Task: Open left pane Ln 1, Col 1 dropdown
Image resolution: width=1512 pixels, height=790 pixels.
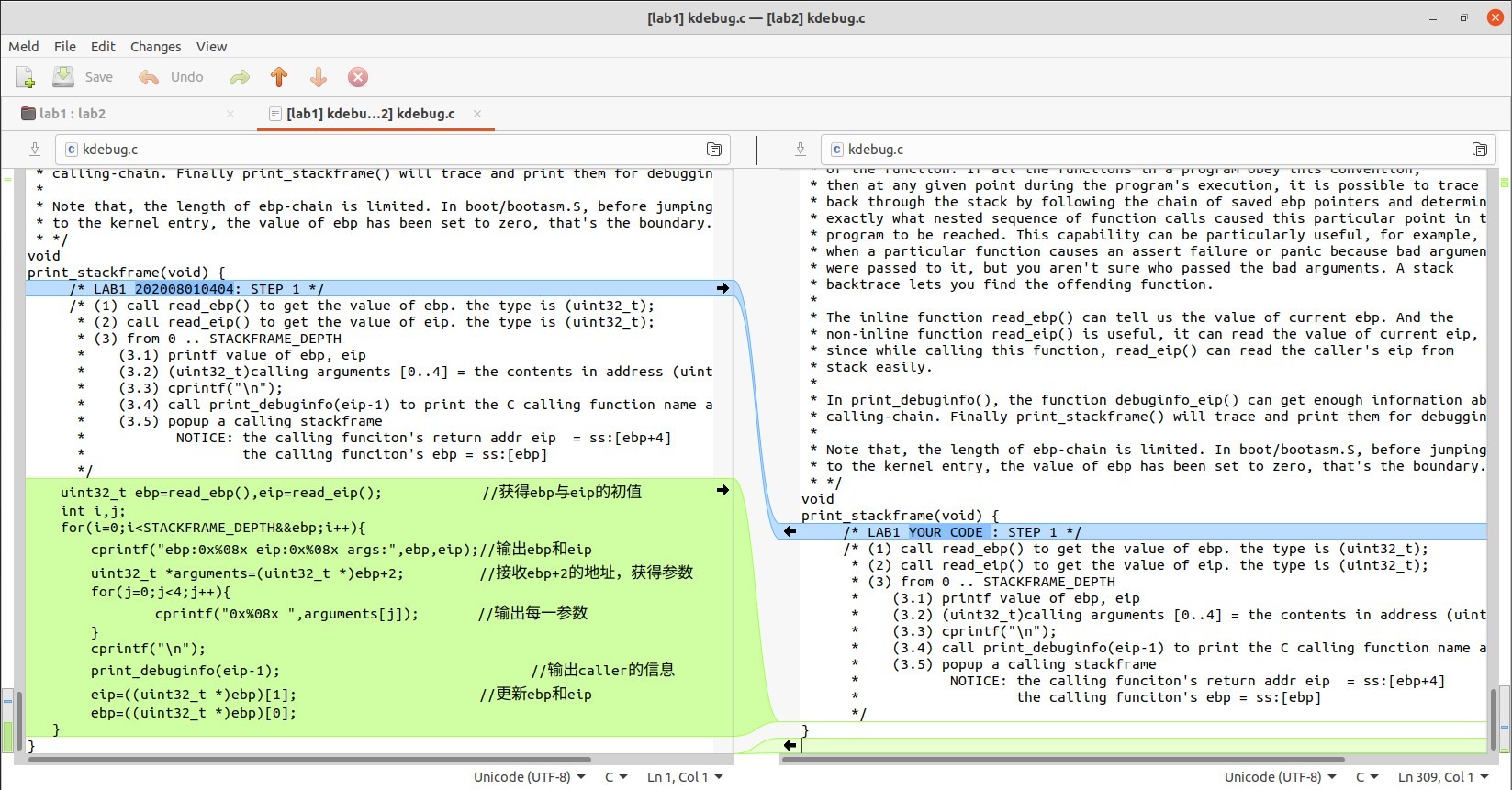Action: (685, 777)
